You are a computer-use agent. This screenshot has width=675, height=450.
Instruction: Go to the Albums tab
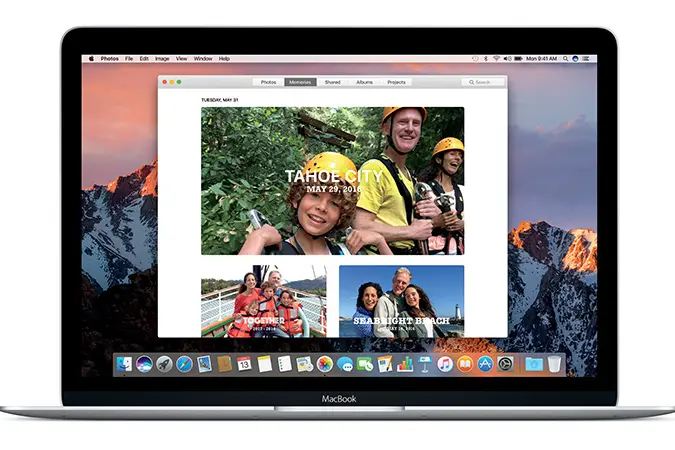(364, 82)
